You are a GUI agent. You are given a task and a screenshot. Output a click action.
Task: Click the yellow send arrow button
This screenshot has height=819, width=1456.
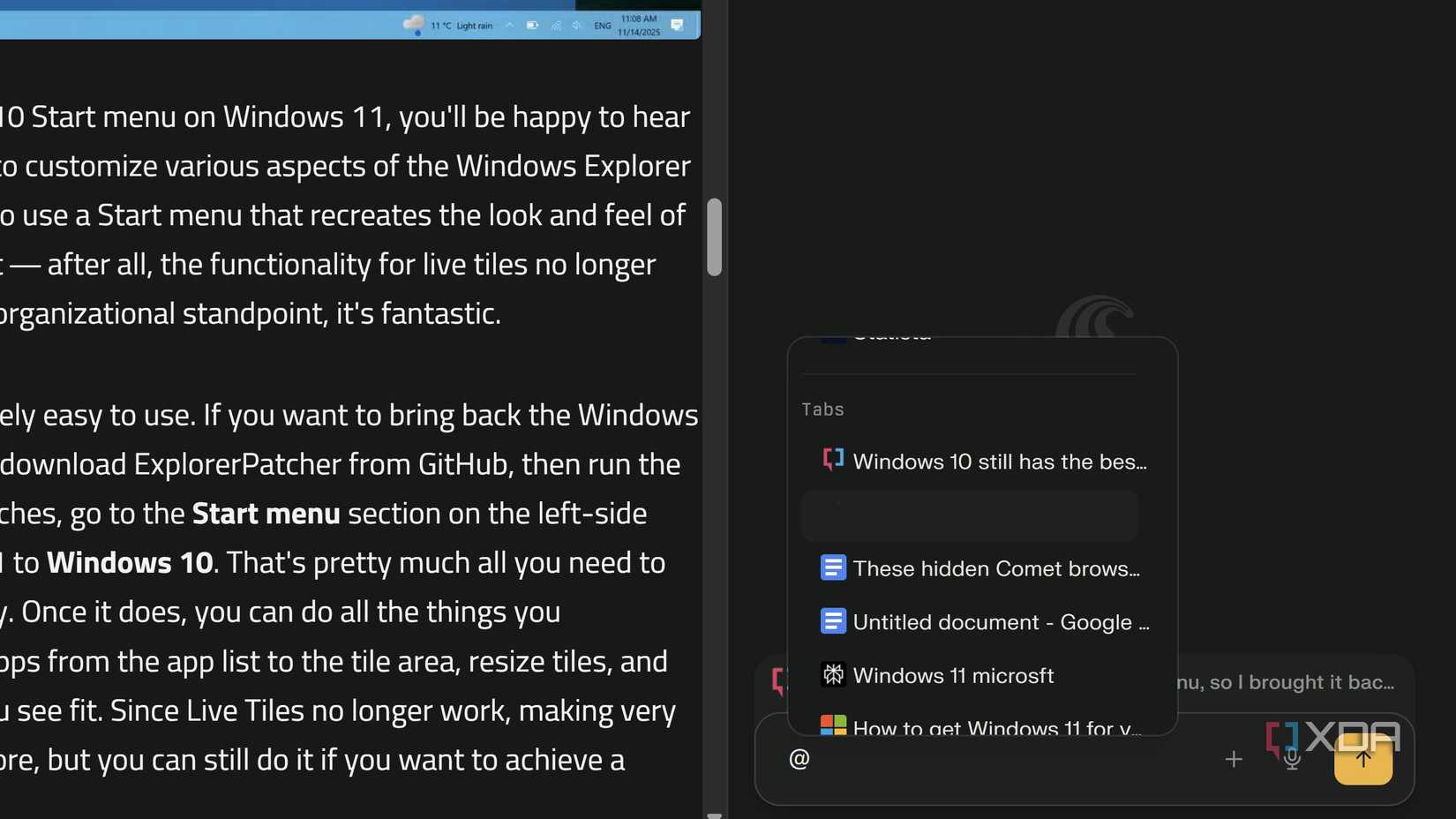(x=1362, y=758)
